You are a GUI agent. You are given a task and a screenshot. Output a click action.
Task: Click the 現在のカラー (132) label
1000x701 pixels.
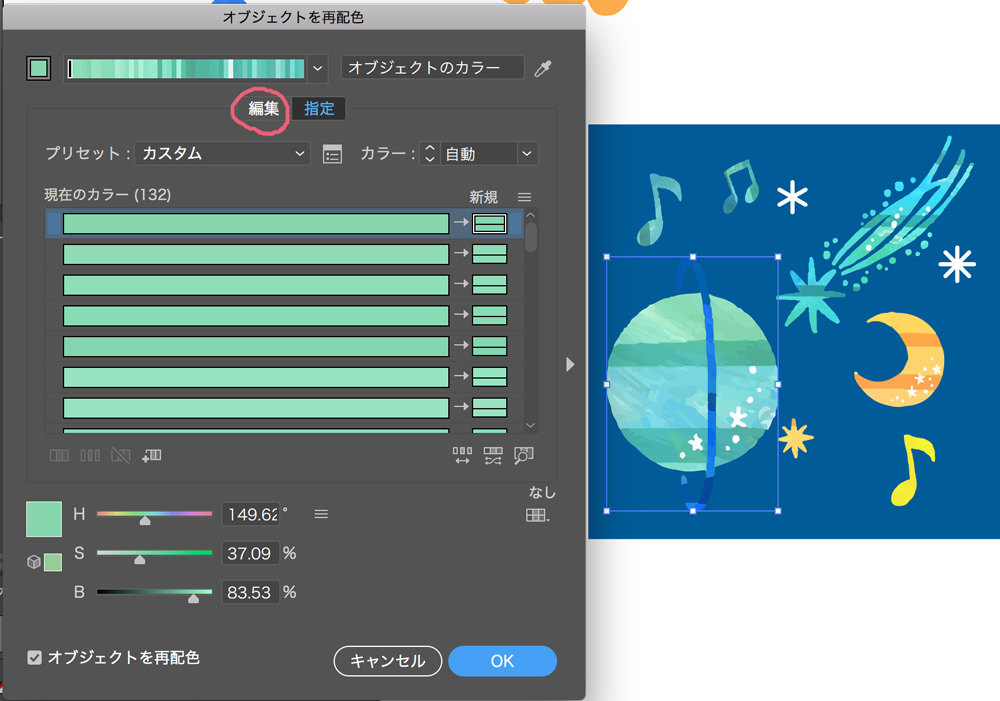coord(108,195)
